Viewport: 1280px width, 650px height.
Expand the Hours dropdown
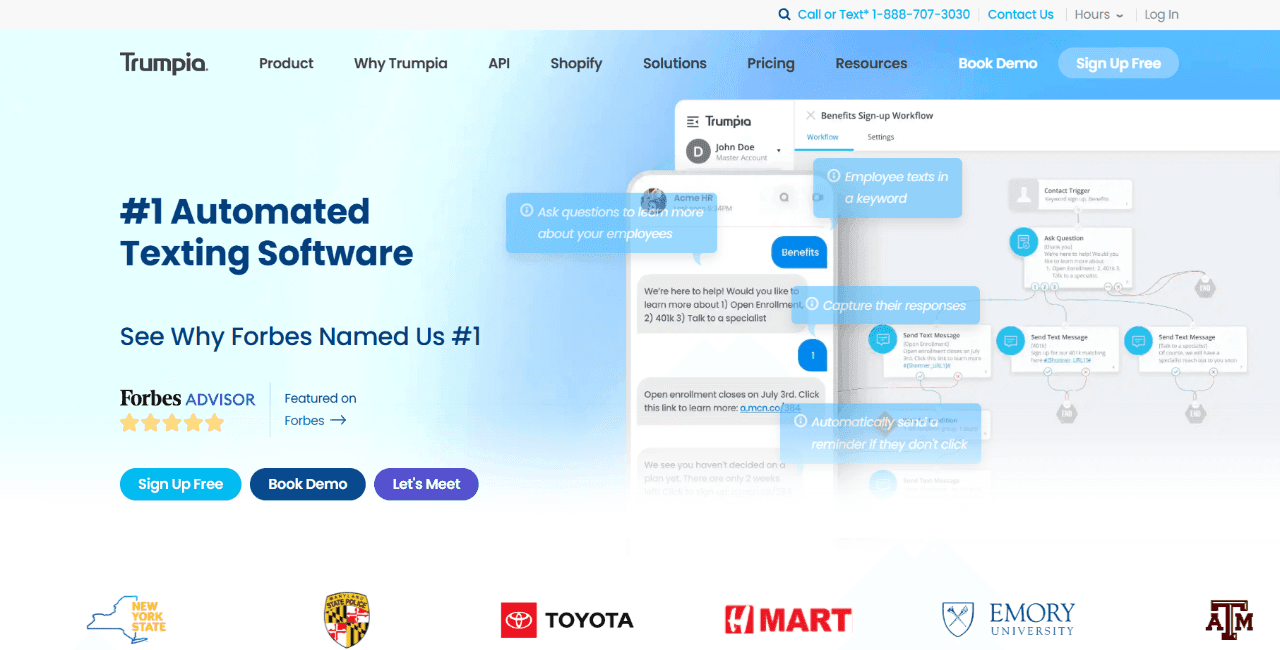pyautogui.click(x=1099, y=15)
